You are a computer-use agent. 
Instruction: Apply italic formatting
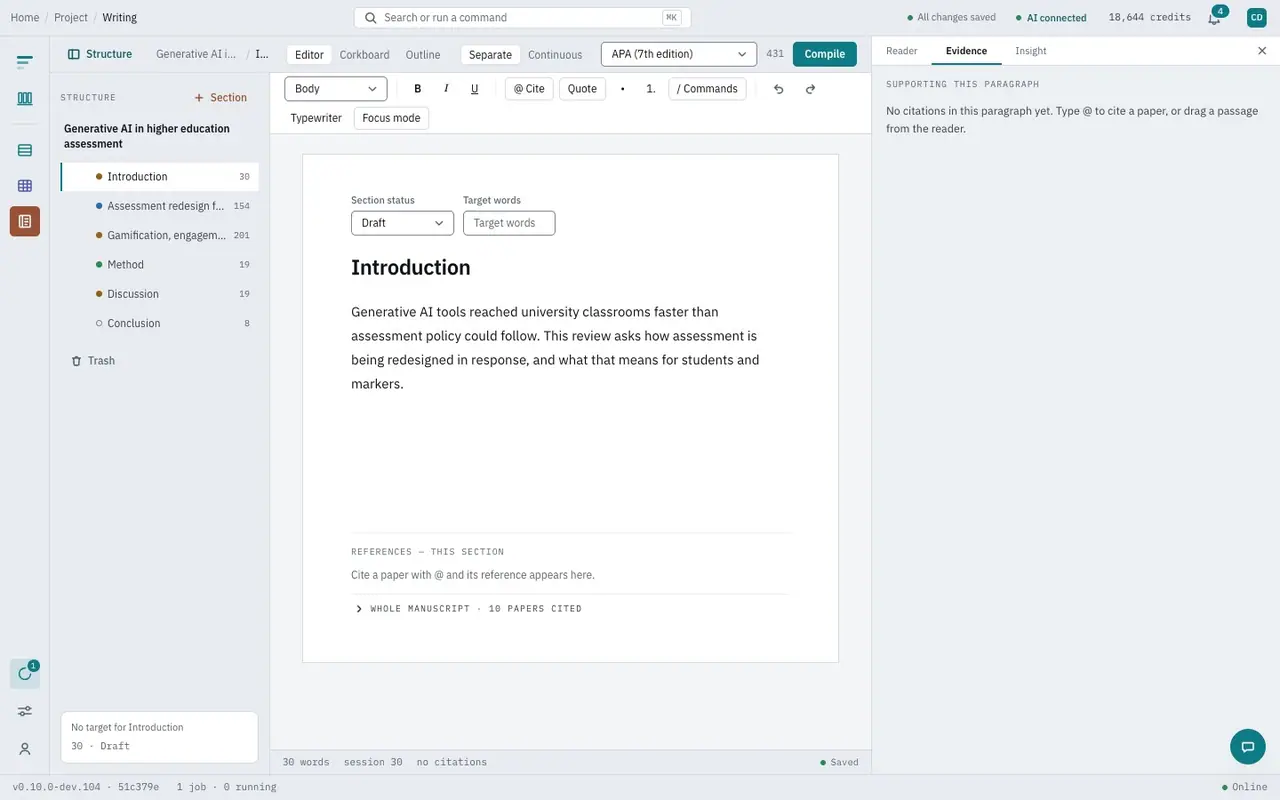point(446,89)
